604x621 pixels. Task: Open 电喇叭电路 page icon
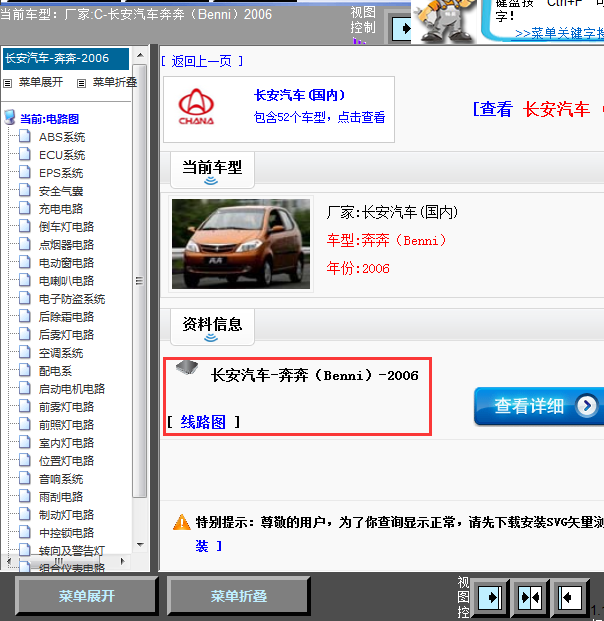(x=25, y=280)
